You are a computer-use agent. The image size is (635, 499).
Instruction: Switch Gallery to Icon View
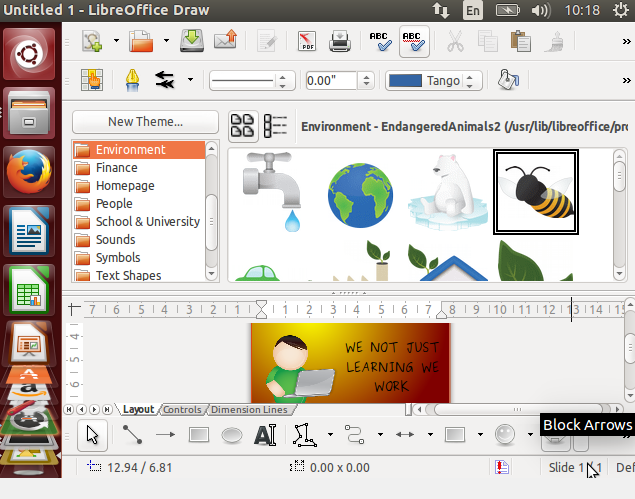tap(243, 126)
